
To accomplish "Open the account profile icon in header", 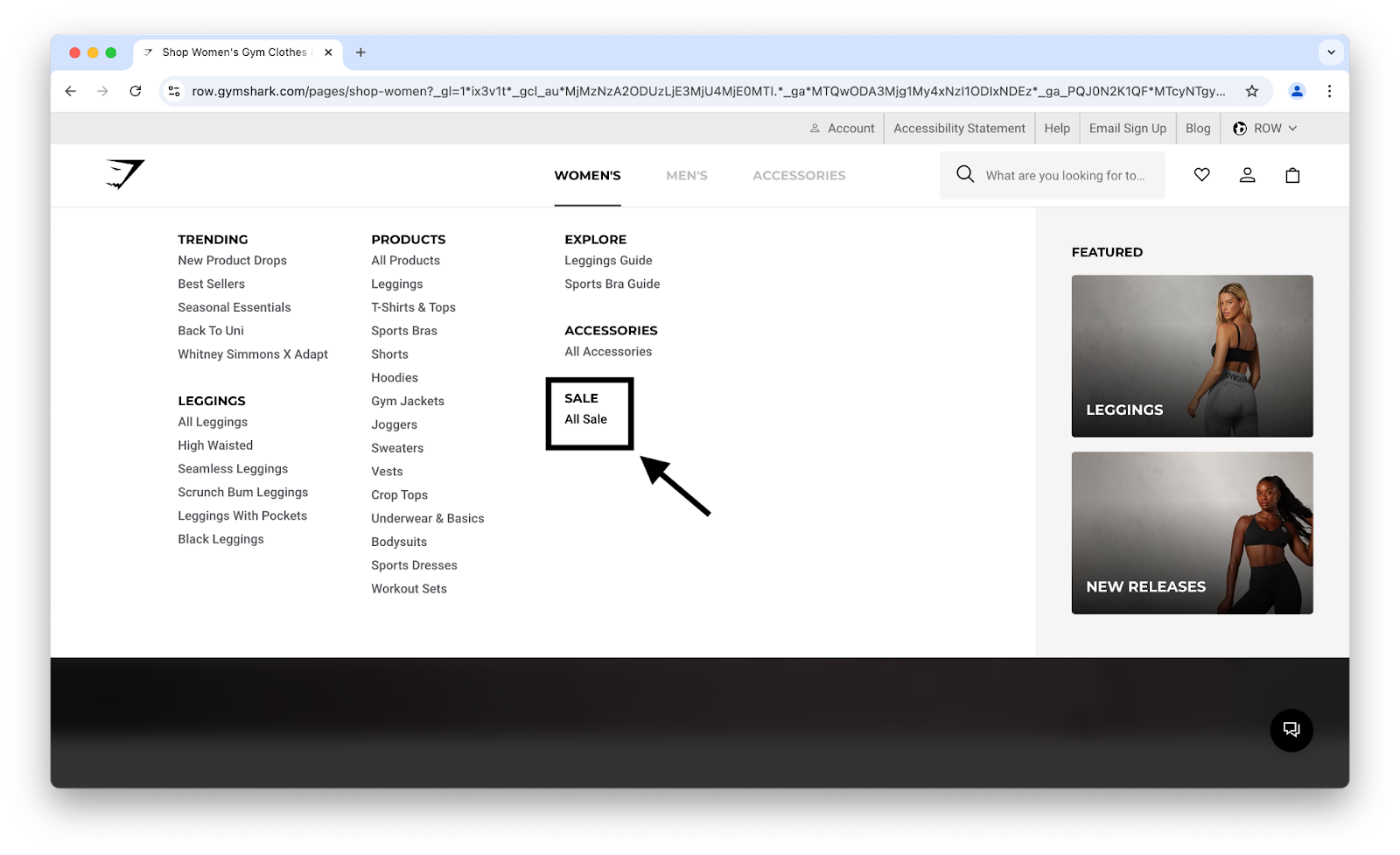I will (x=1248, y=175).
